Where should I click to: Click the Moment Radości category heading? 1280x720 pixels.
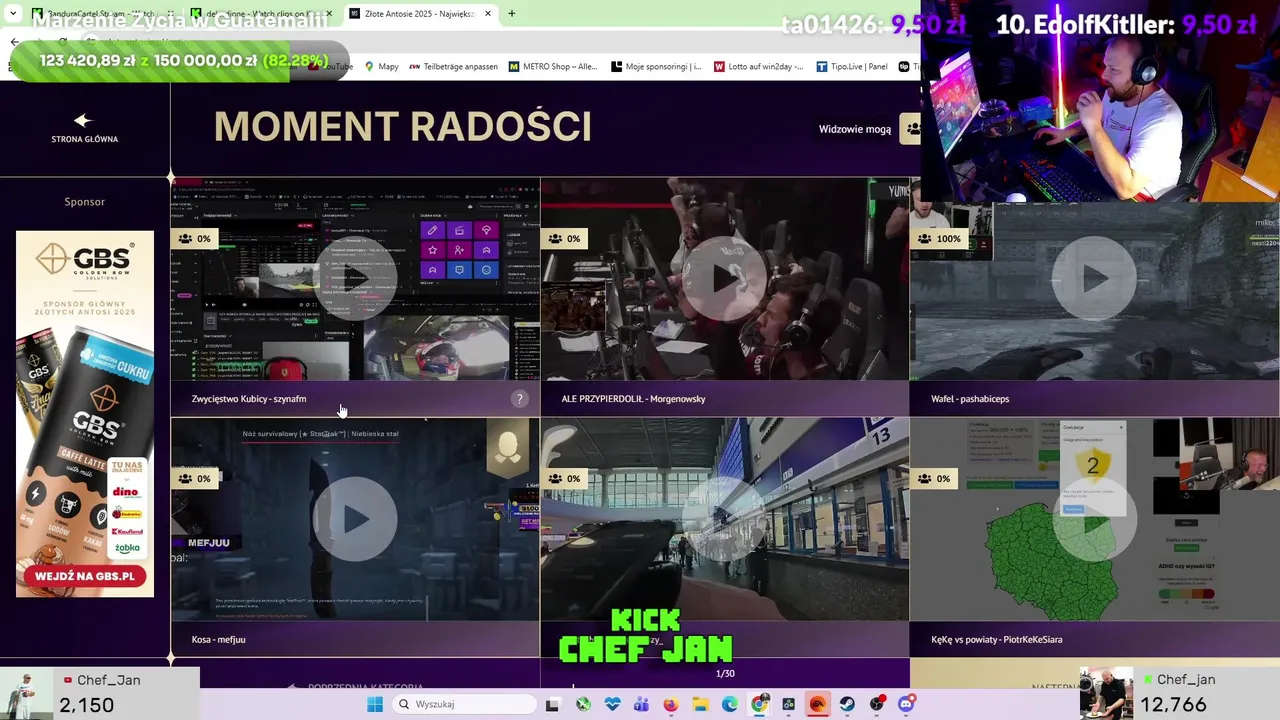[x=403, y=127]
